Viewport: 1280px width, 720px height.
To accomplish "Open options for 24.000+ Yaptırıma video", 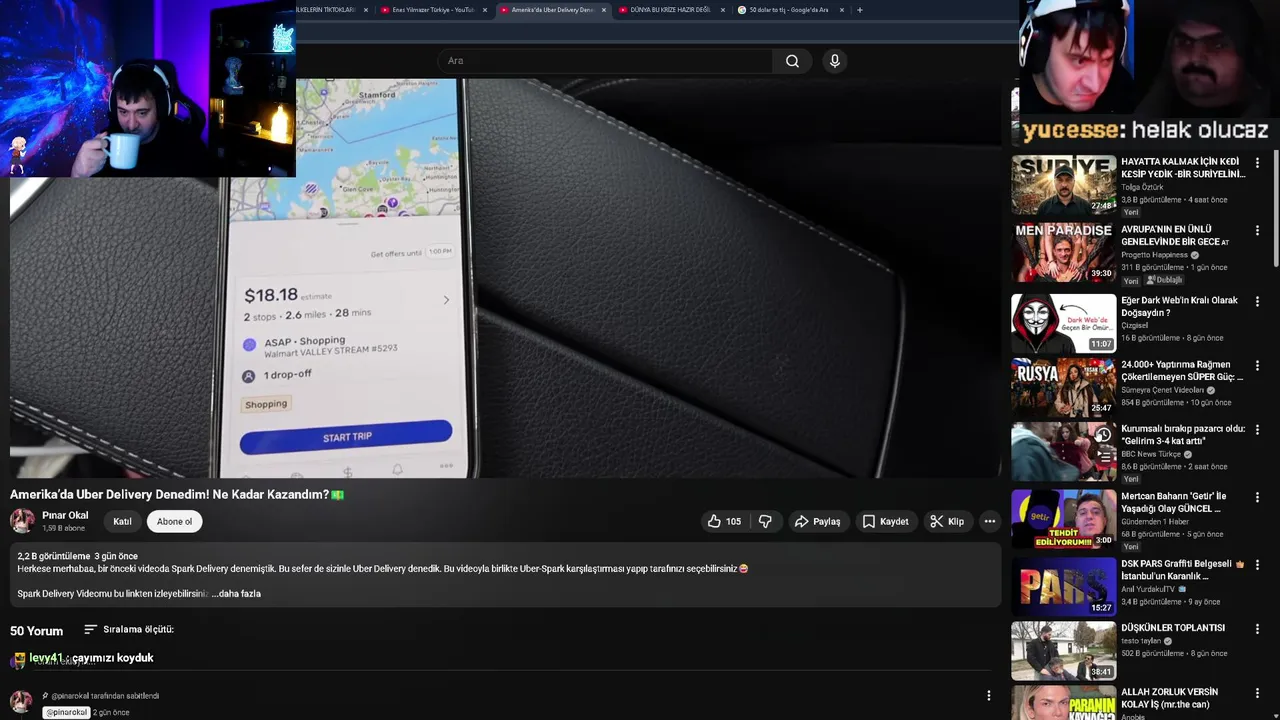I will 1257,365.
